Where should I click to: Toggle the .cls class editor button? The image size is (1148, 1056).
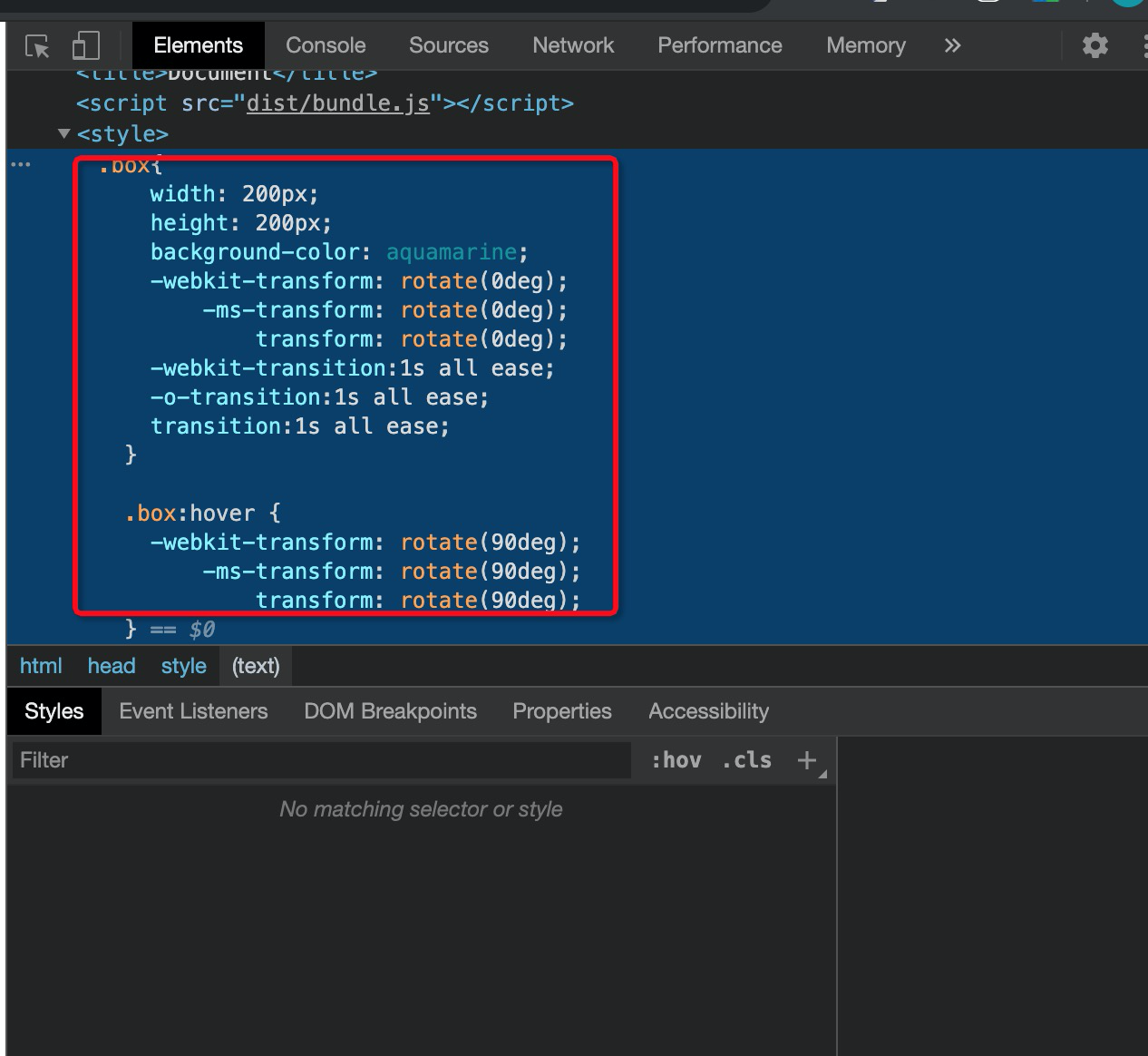coord(747,760)
